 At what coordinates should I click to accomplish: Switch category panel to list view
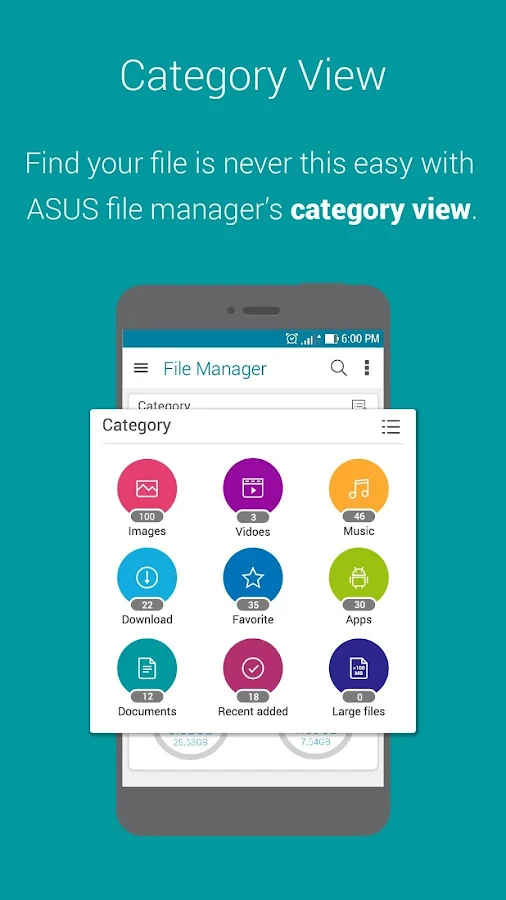click(391, 426)
